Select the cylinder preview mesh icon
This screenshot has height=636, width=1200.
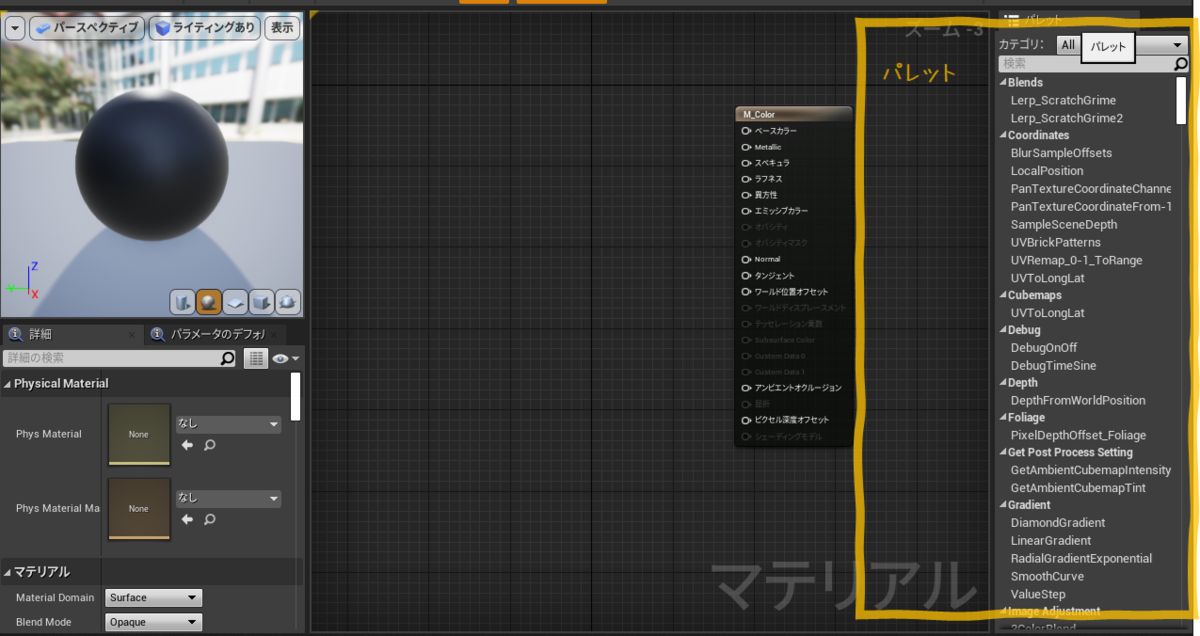tap(183, 302)
